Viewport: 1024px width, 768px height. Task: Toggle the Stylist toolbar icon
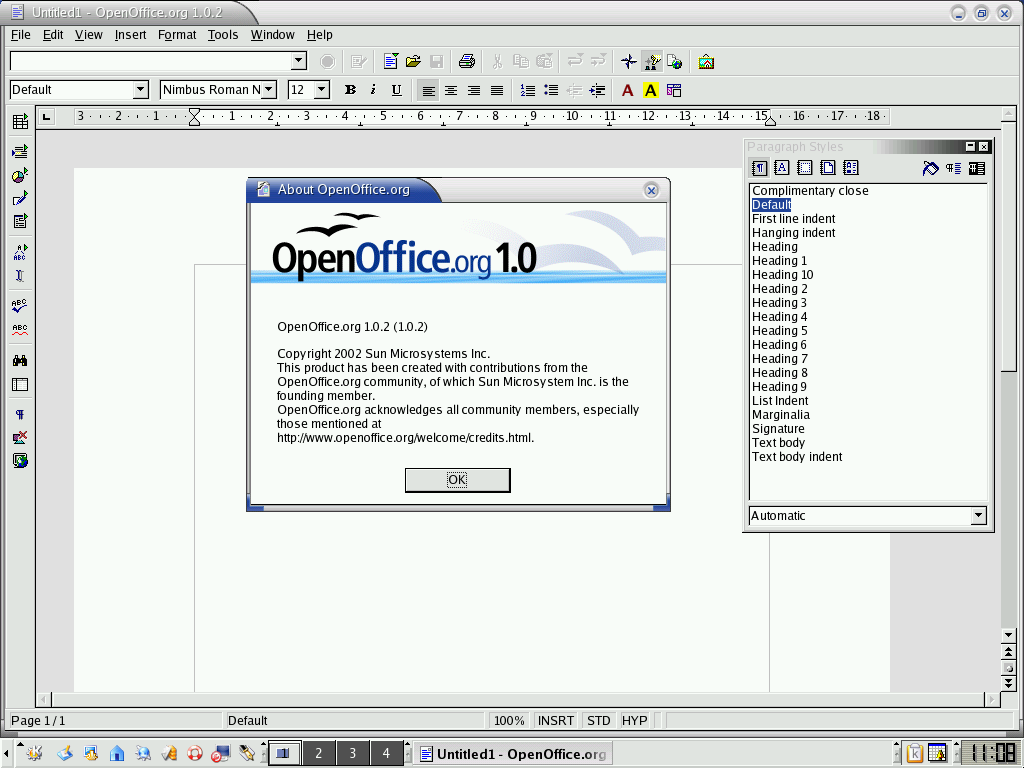pyautogui.click(x=652, y=61)
